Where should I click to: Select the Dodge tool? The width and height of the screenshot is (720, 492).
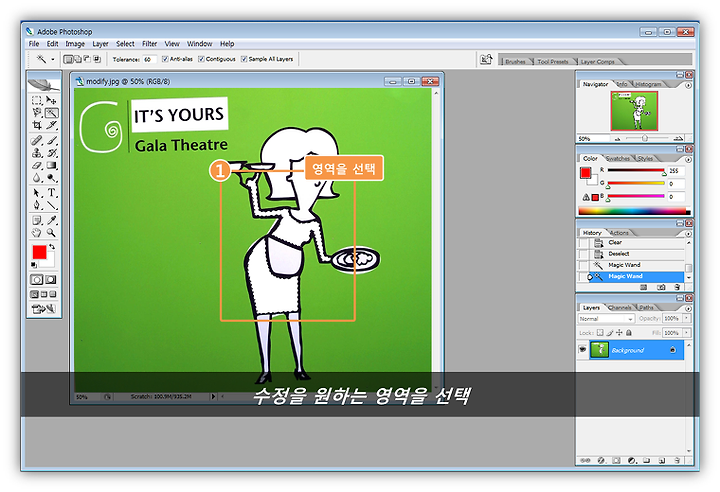[51, 178]
